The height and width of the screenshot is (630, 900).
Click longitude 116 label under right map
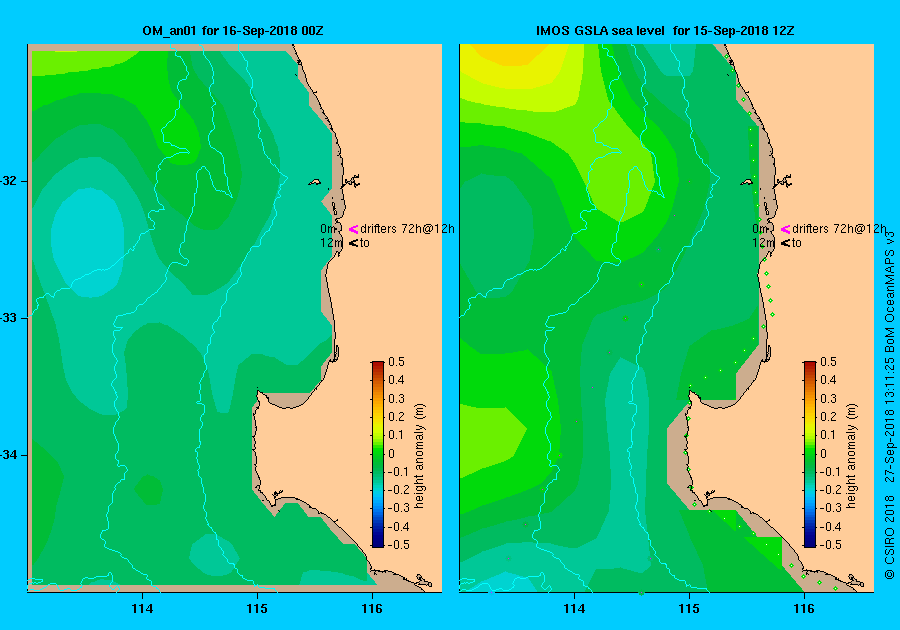coord(804,609)
